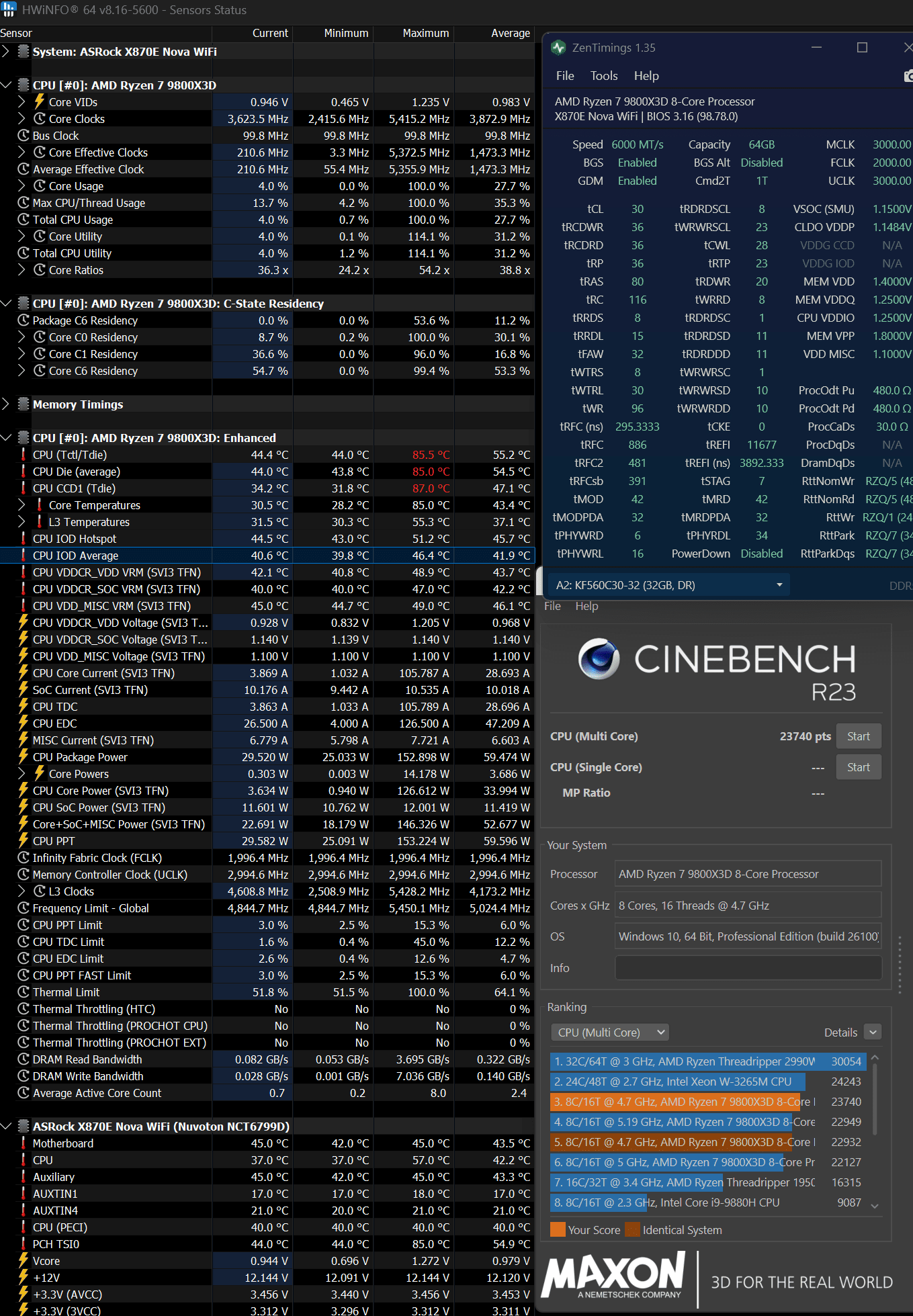Click the Cinebench Processor field value
Viewport: 913px width, 1316px height.
coord(748,874)
